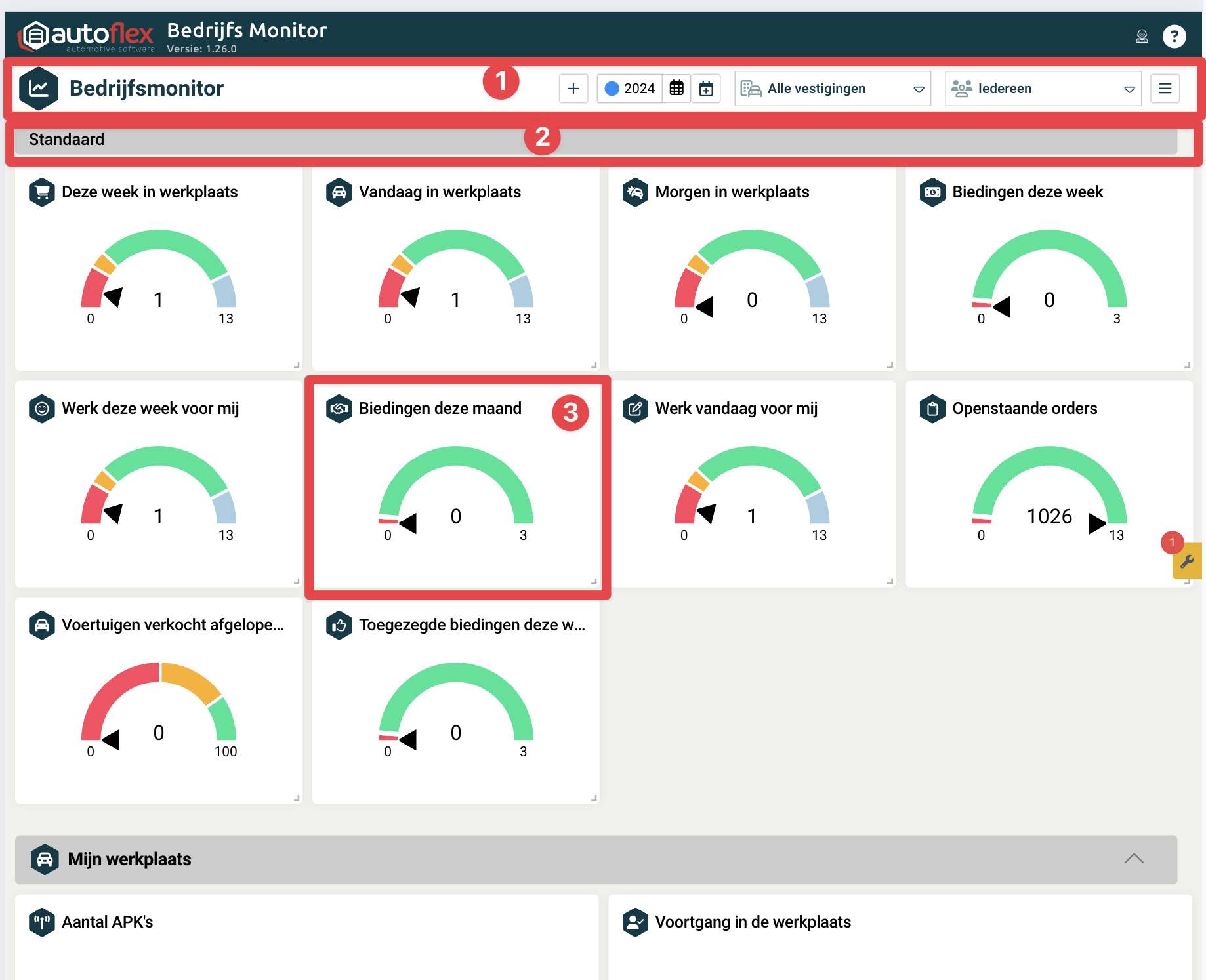The width and height of the screenshot is (1206, 980).
Task: Click the Voortgang in de werkplaats title
Action: 753,922
